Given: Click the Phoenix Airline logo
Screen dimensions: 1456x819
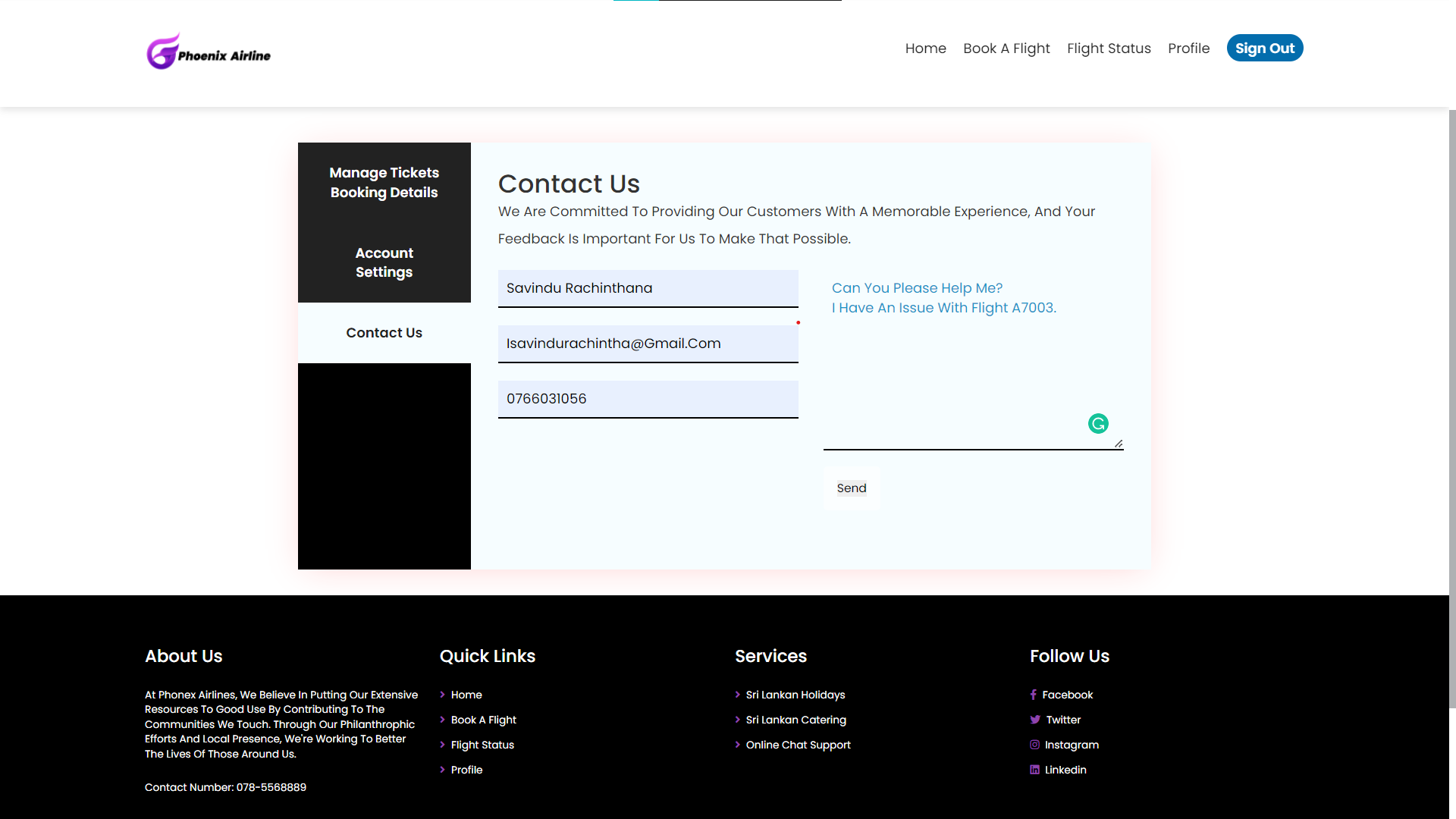Looking at the screenshot, I should coord(209,52).
